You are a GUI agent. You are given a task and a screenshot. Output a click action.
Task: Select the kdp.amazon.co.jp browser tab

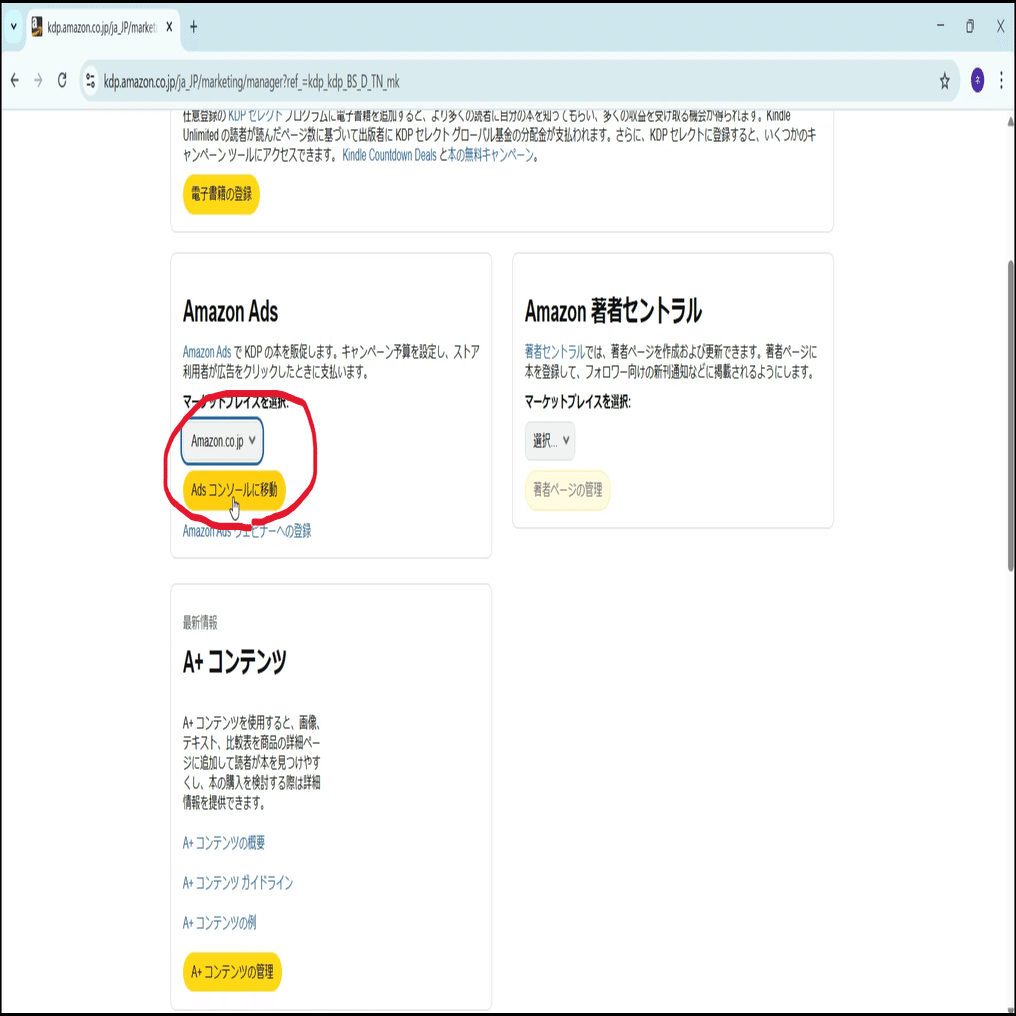102,27
